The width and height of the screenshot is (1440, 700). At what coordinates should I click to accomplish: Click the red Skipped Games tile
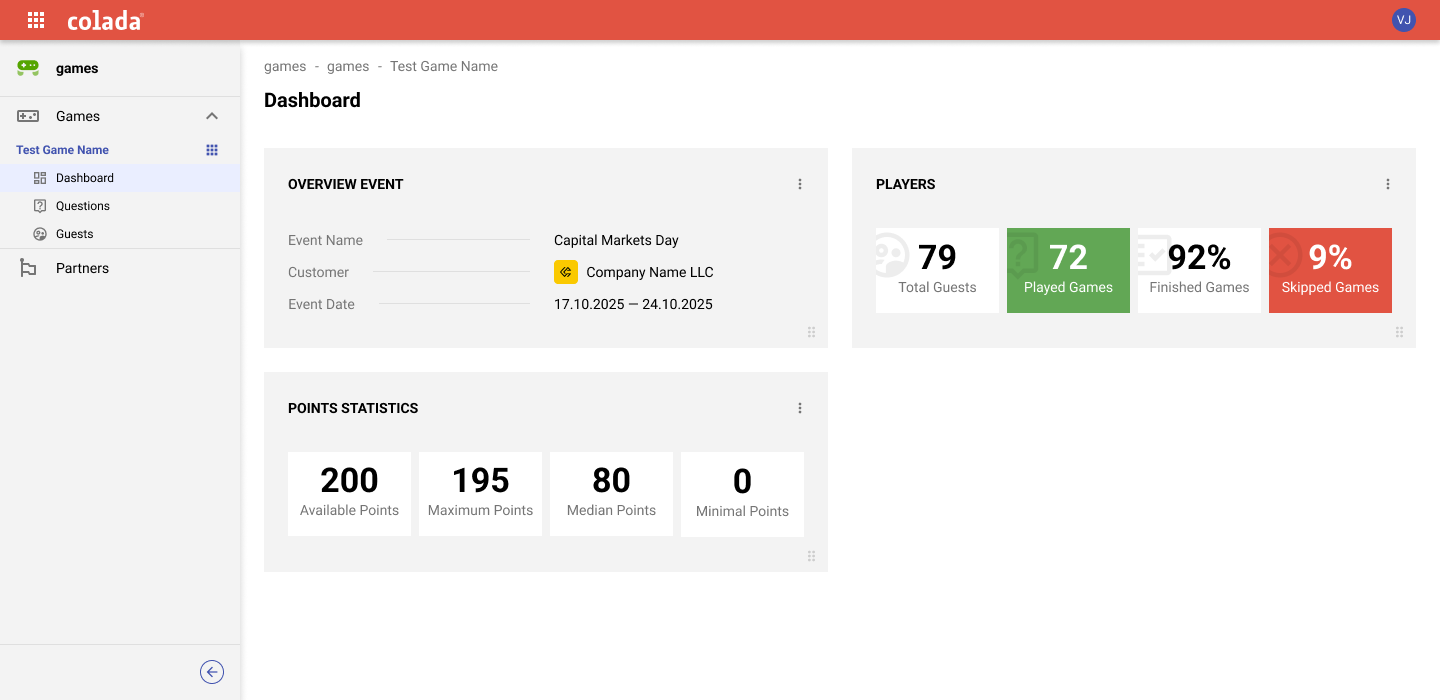coord(1330,270)
